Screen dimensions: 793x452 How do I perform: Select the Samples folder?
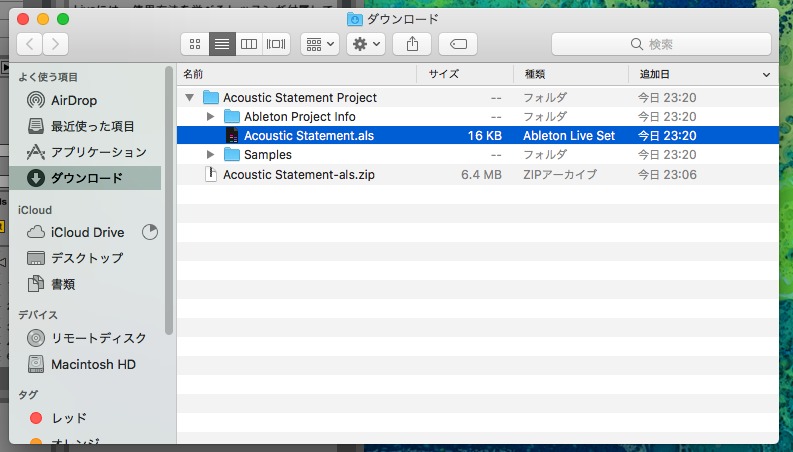coord(477,155)
